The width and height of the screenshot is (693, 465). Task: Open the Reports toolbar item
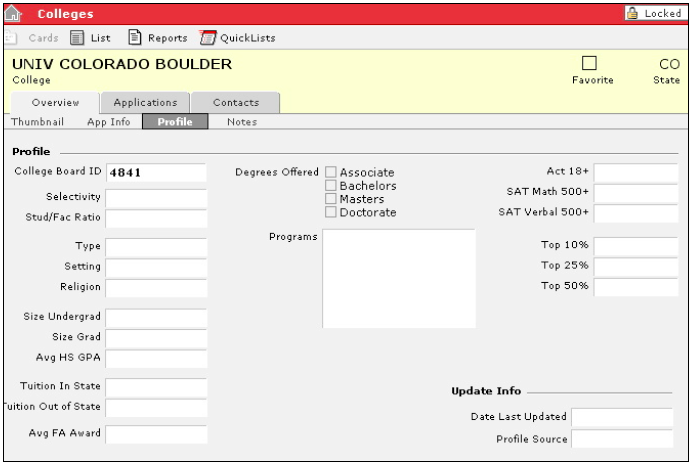point(160,38)
